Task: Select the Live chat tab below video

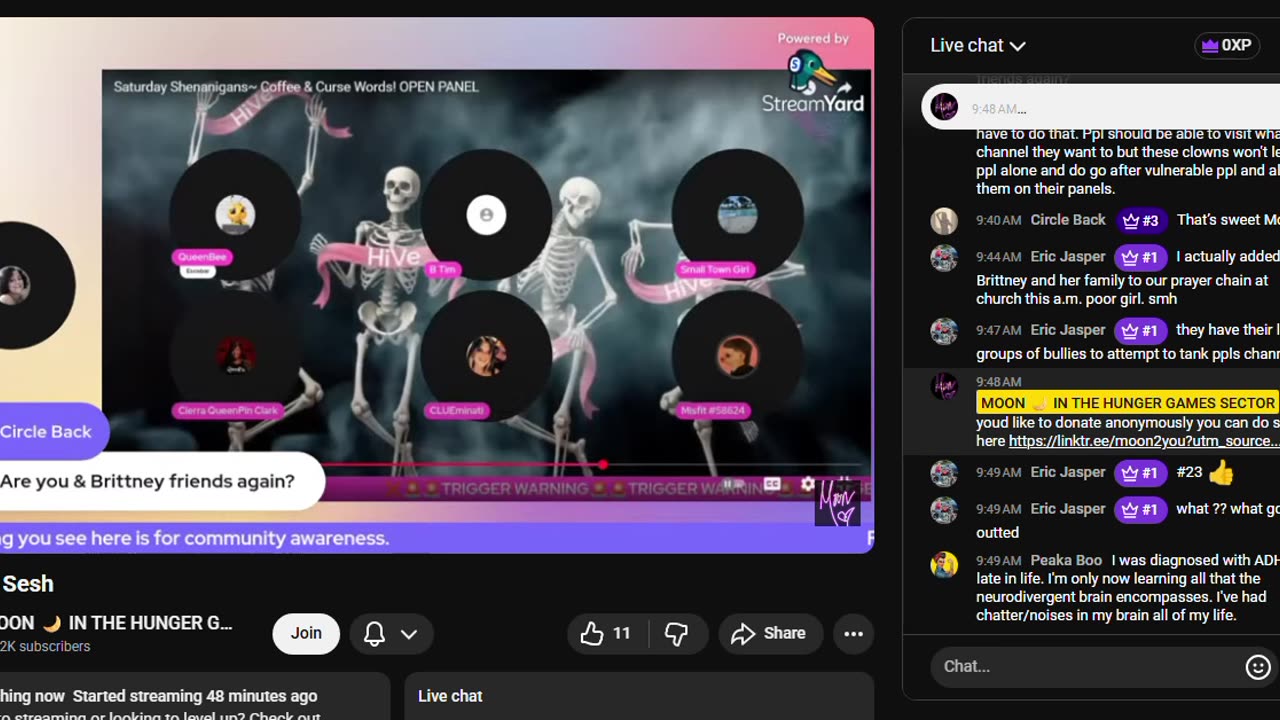Action: 450,696
